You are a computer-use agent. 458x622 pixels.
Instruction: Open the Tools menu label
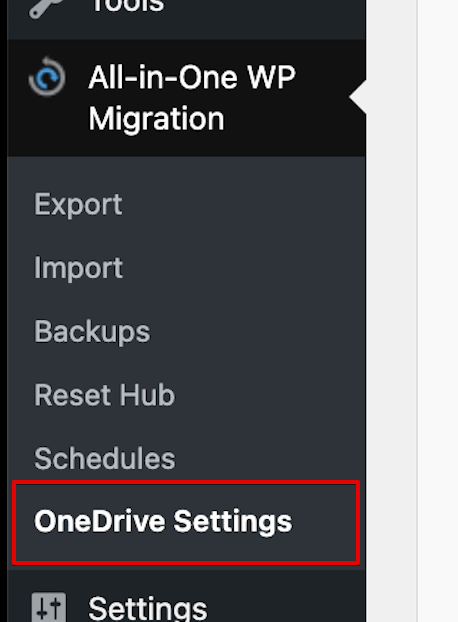coord(128,6)
